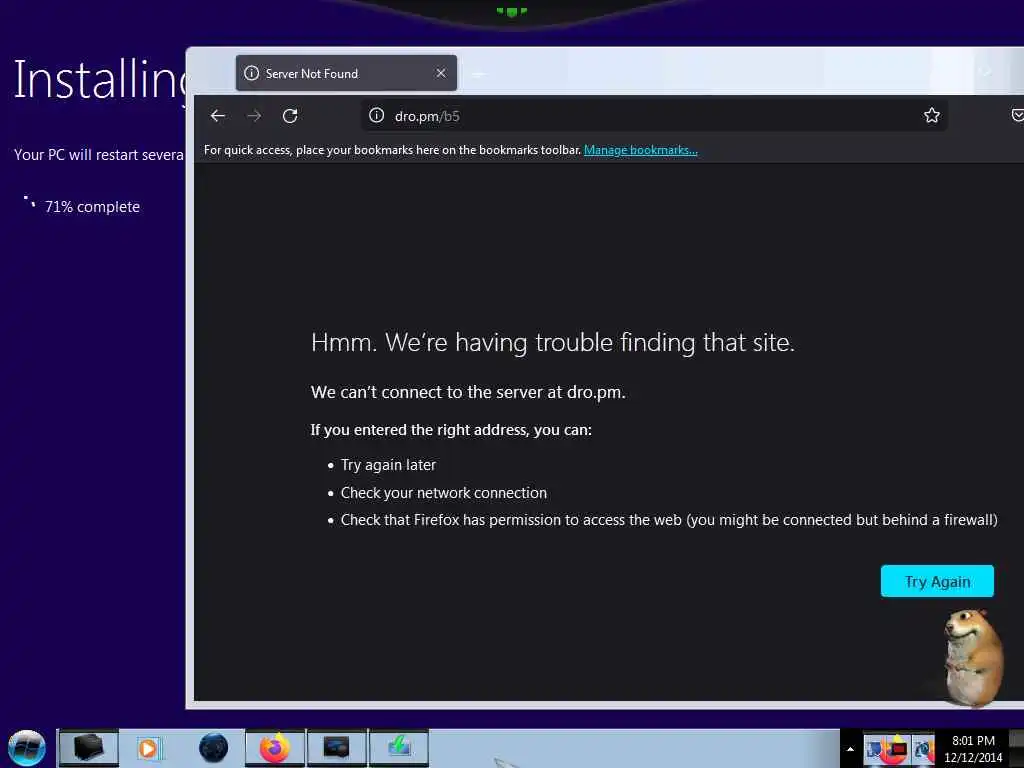Click the forward navigation arrow

[x=254, y=116]
